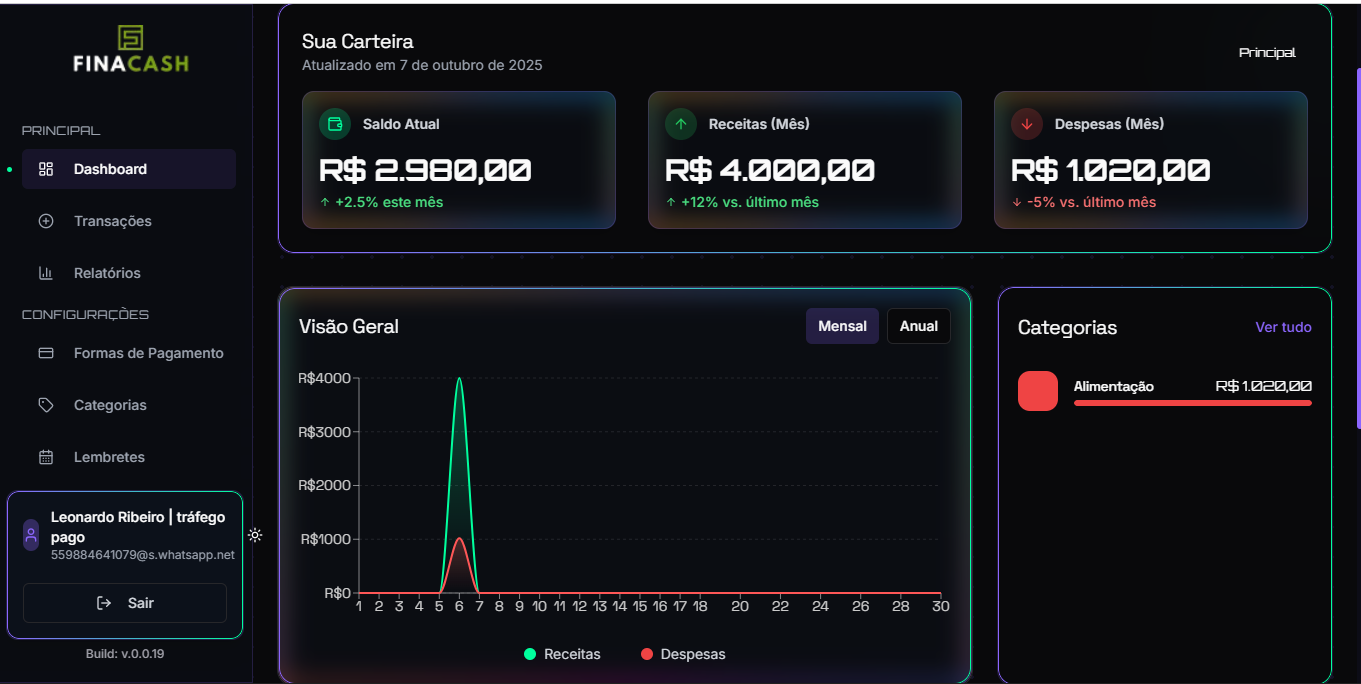Open the Principal wallet selector
Image resolution: width=1361 pixels, height=684 pixels.
[x=1266, y=52]
